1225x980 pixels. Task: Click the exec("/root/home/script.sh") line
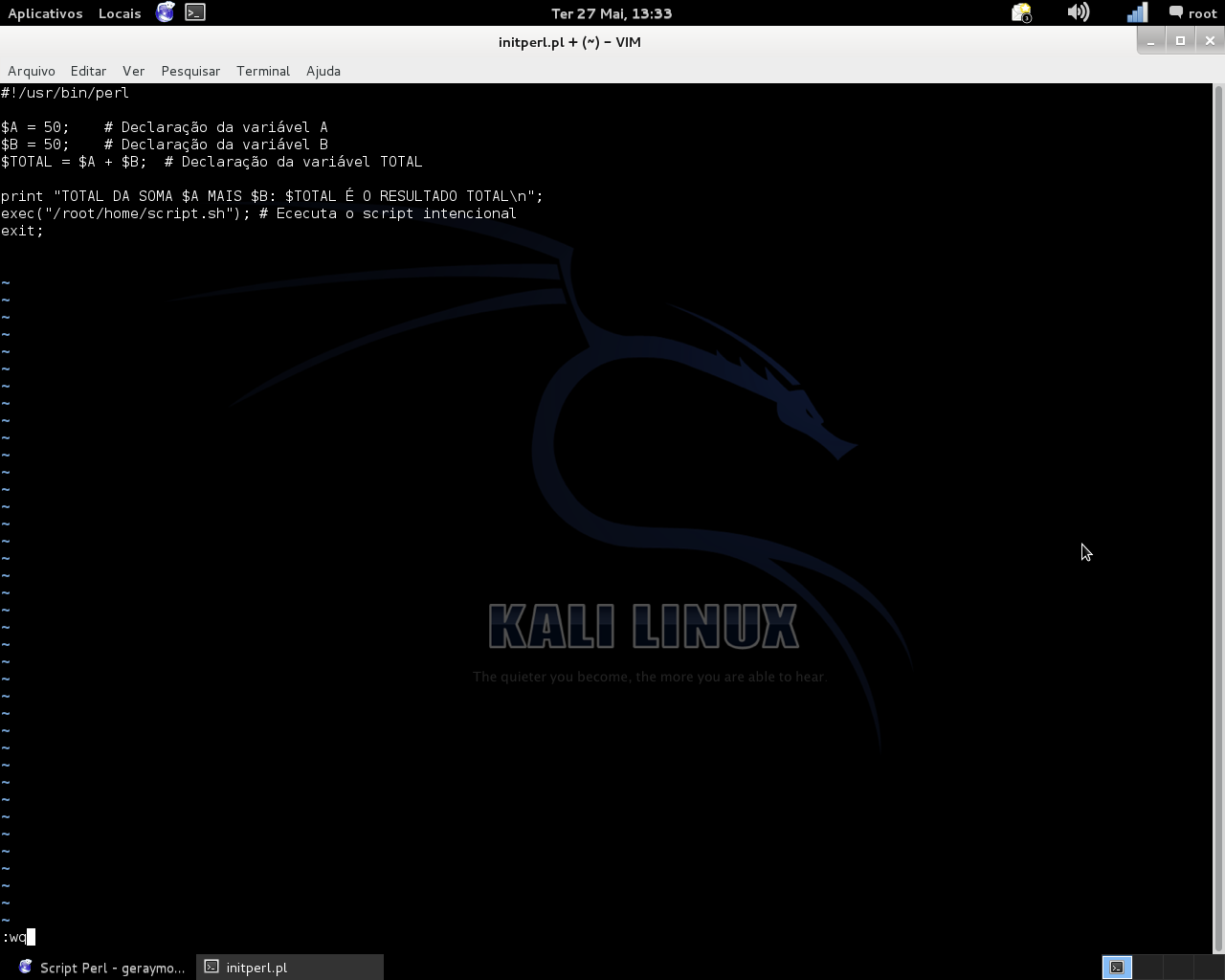pos(258,213)
